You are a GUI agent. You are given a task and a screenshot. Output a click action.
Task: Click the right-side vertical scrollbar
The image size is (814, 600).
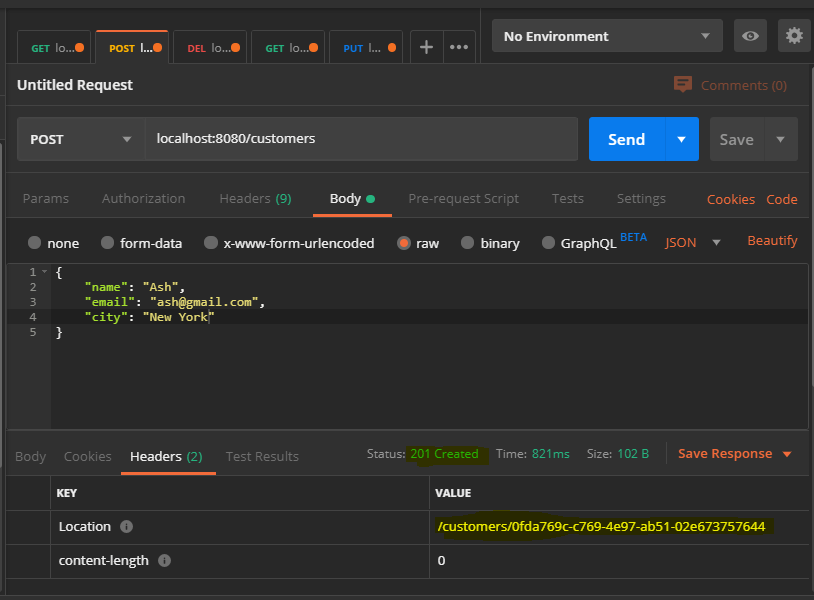(x=811, y=226)
